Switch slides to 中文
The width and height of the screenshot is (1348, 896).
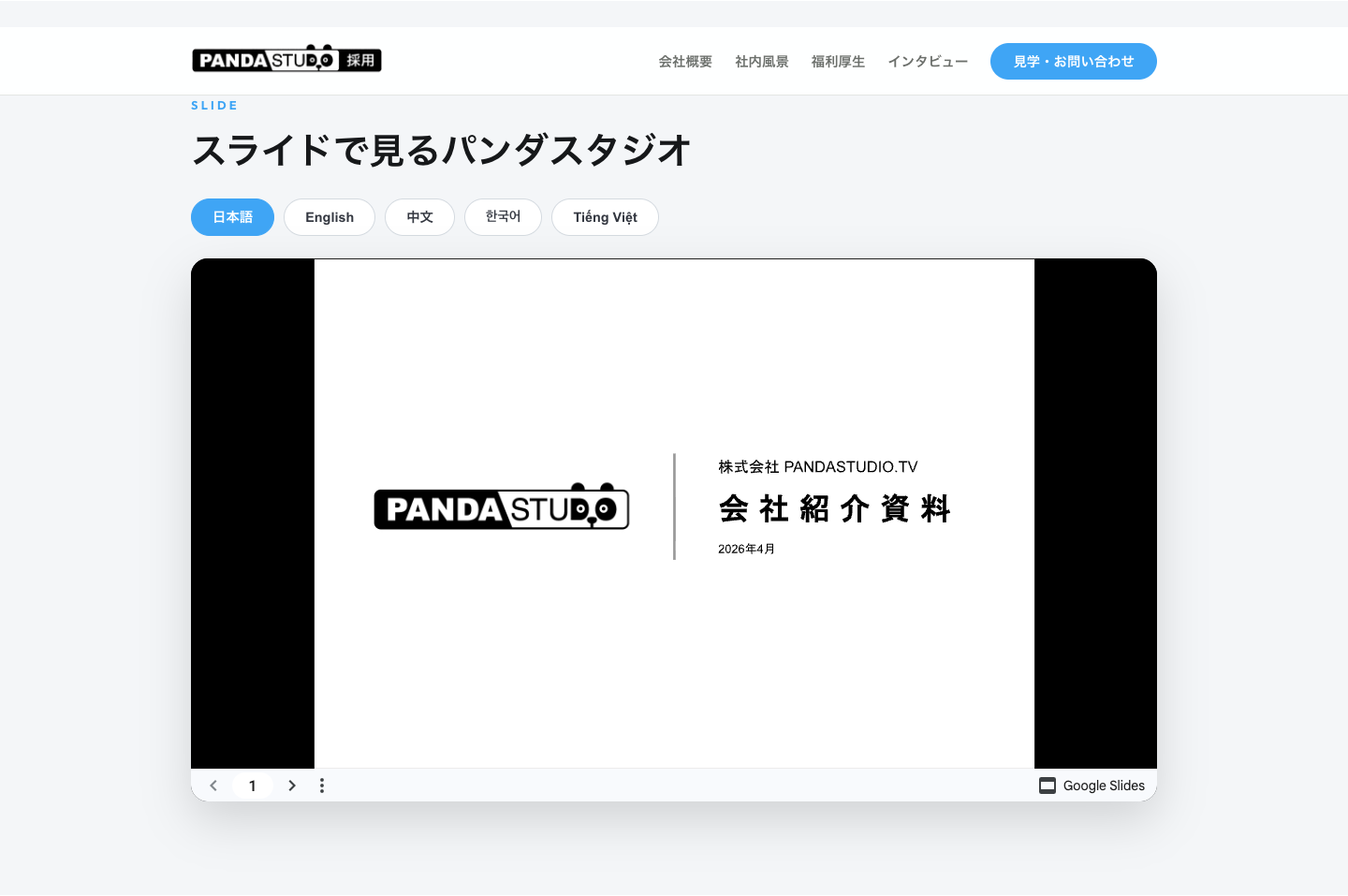click(419, 217)
